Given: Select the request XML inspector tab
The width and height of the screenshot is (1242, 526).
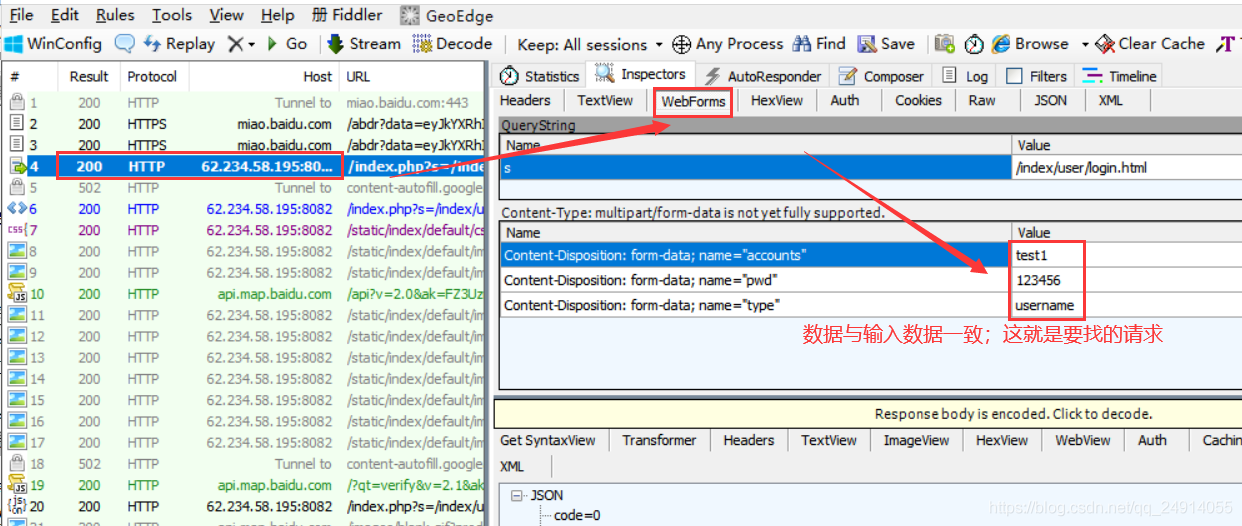Looking at the screenshot, I should tap(1110, 100).
